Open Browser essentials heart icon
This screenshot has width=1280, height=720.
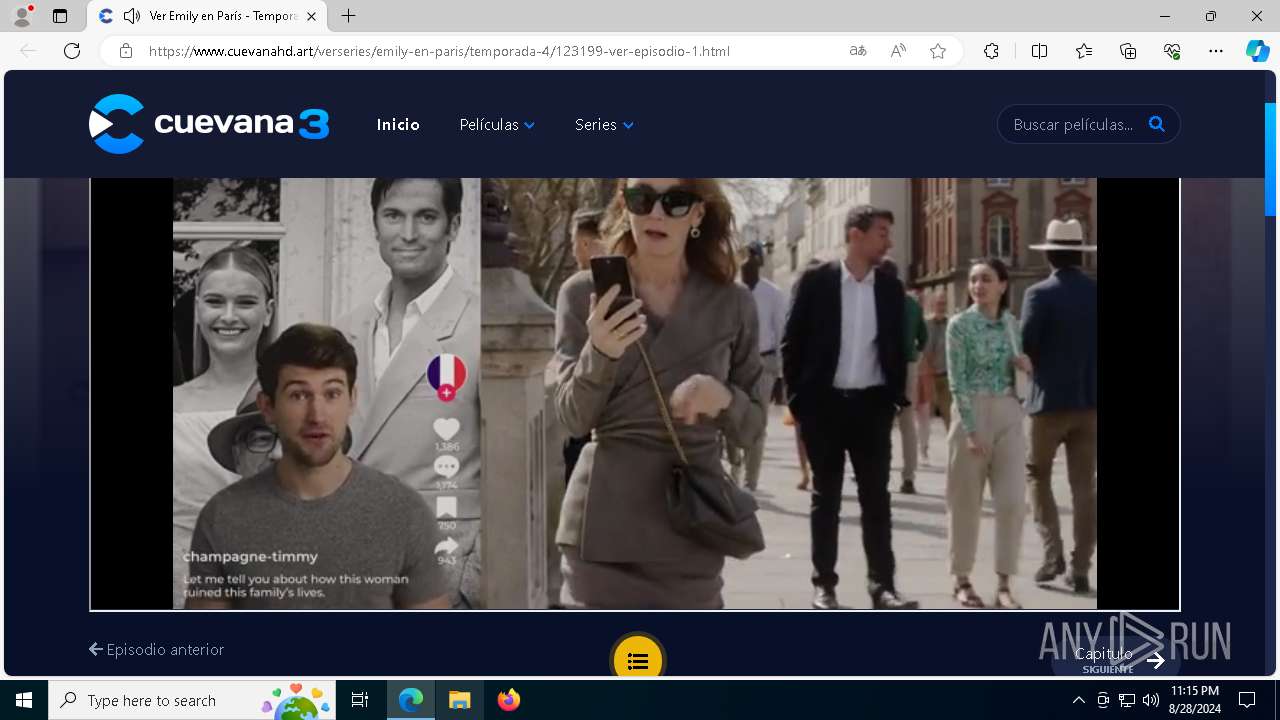point(1172,51)
